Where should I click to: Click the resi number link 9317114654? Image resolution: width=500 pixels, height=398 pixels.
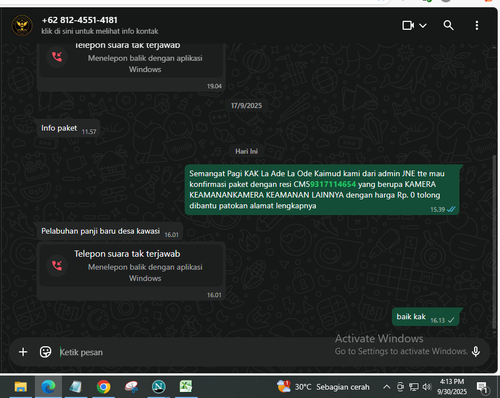click(333, 184)
